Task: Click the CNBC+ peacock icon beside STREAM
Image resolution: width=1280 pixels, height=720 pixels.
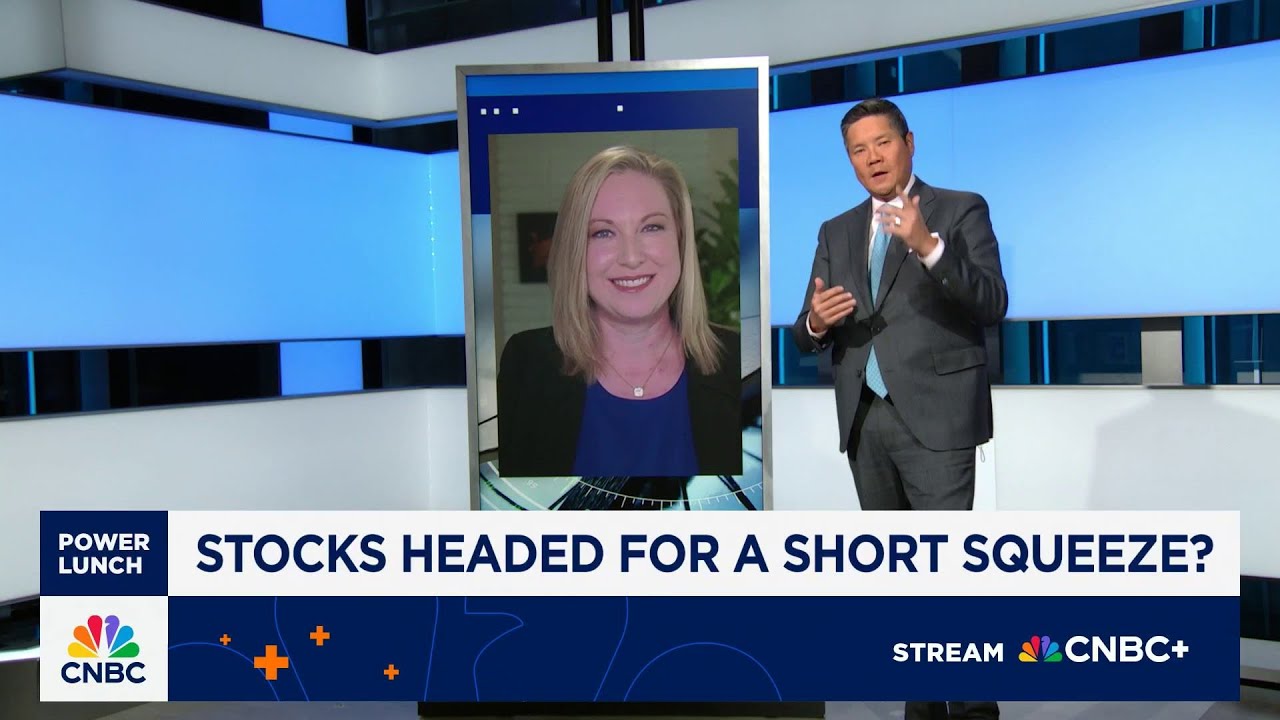Action: click(x=1040, y=650)
